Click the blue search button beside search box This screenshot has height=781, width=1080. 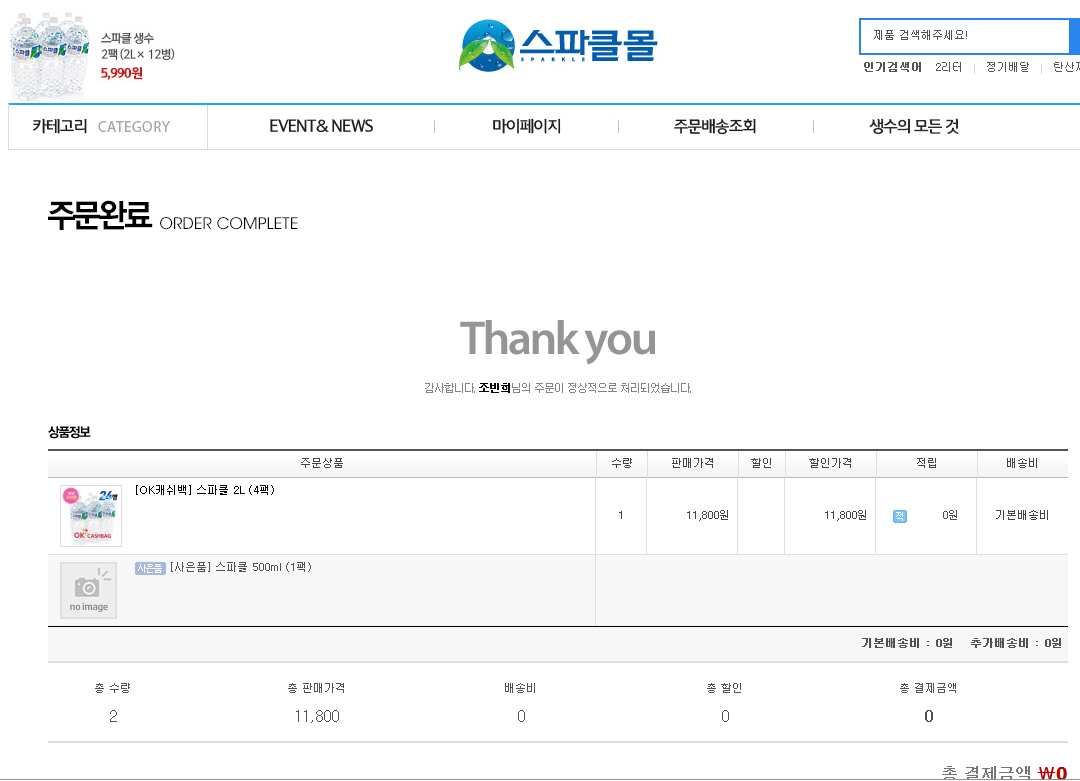coord(1074,36)
